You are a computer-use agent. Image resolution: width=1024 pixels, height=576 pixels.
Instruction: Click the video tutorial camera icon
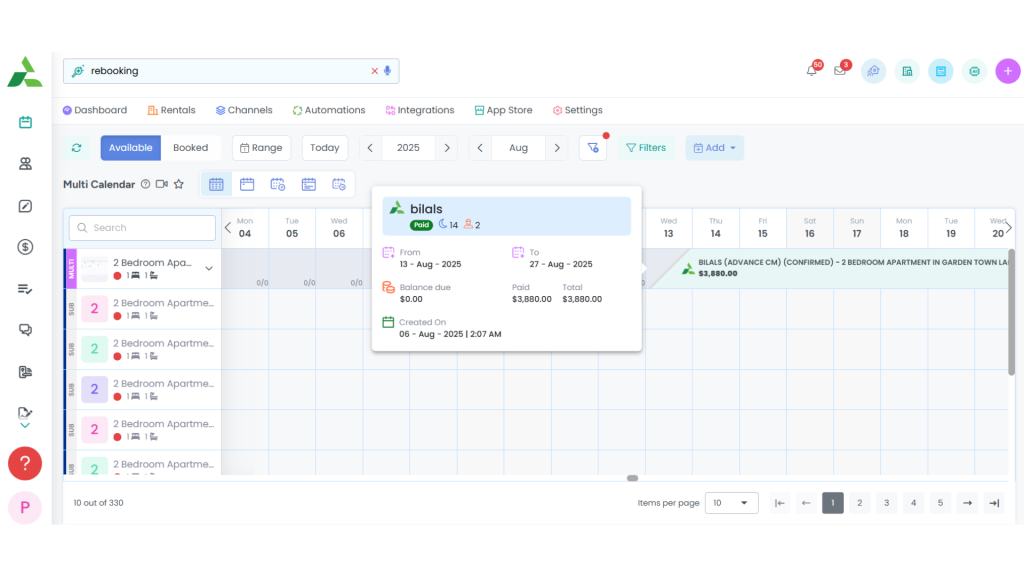[162, 184]
